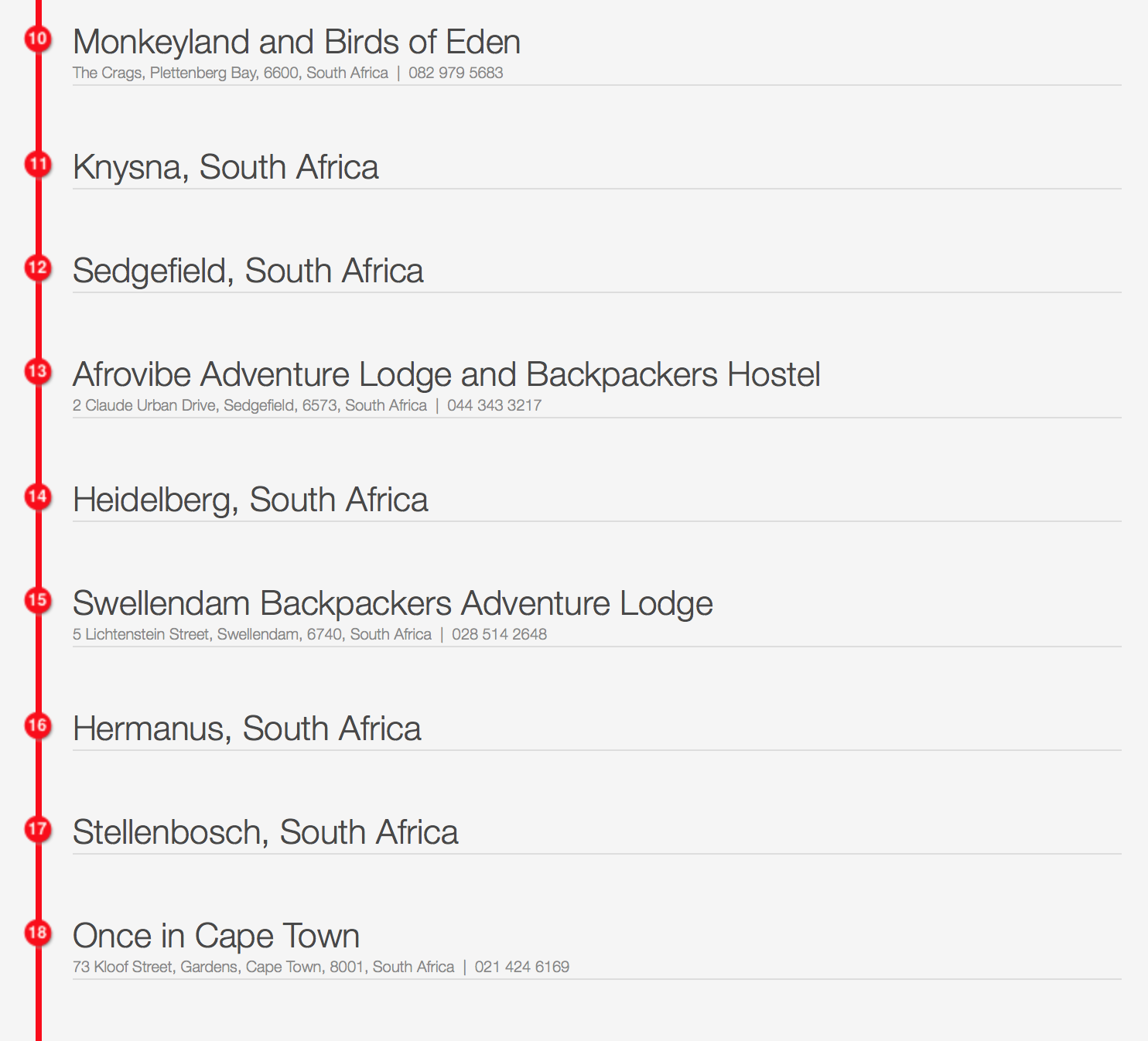The height and width of the screenshot is (1041, 1148).
Task: Select the number 11 route marker
Action: tap(38, 164)
